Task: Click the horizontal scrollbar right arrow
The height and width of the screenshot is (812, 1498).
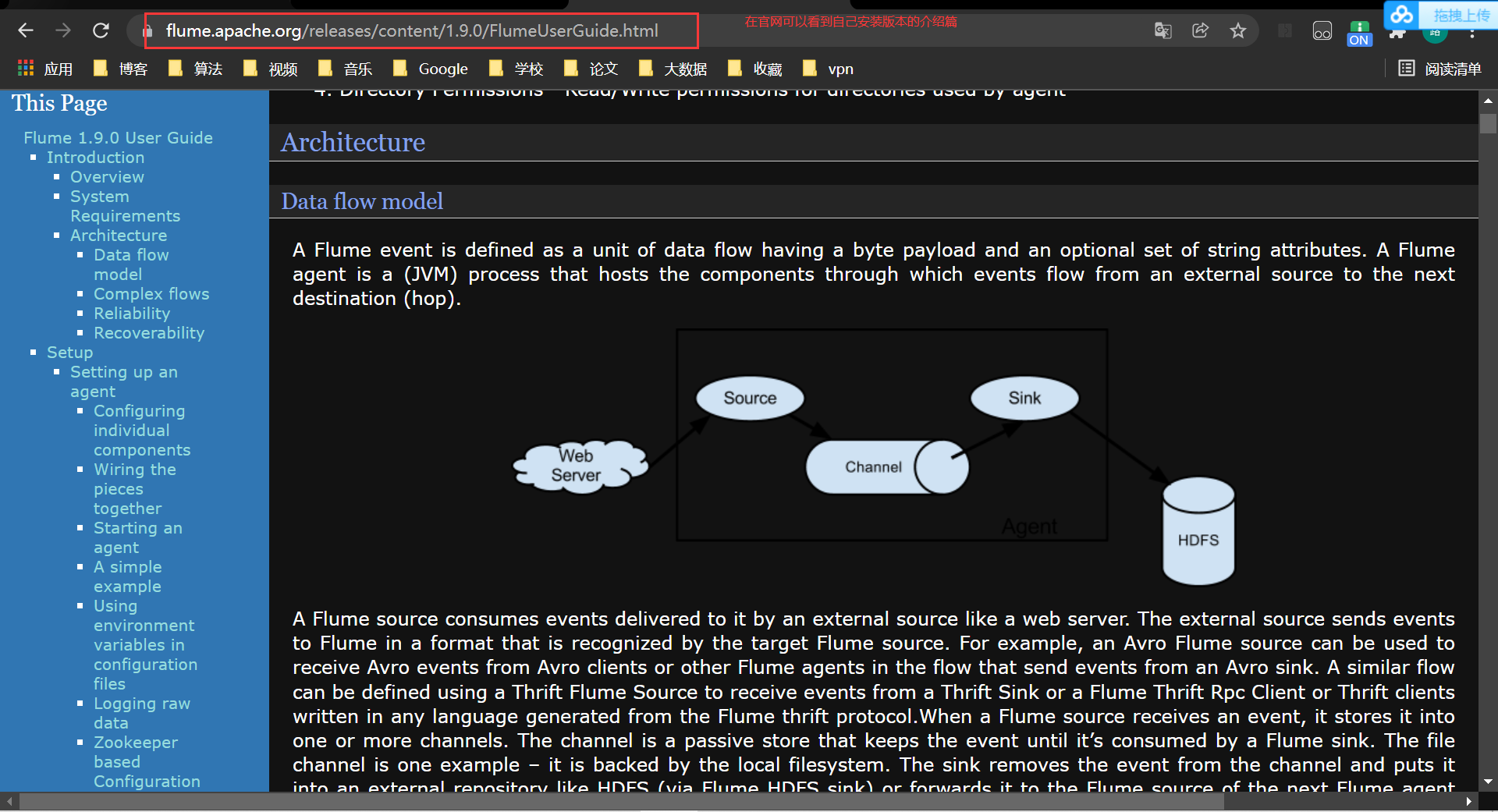Action: coord(1469,801)
